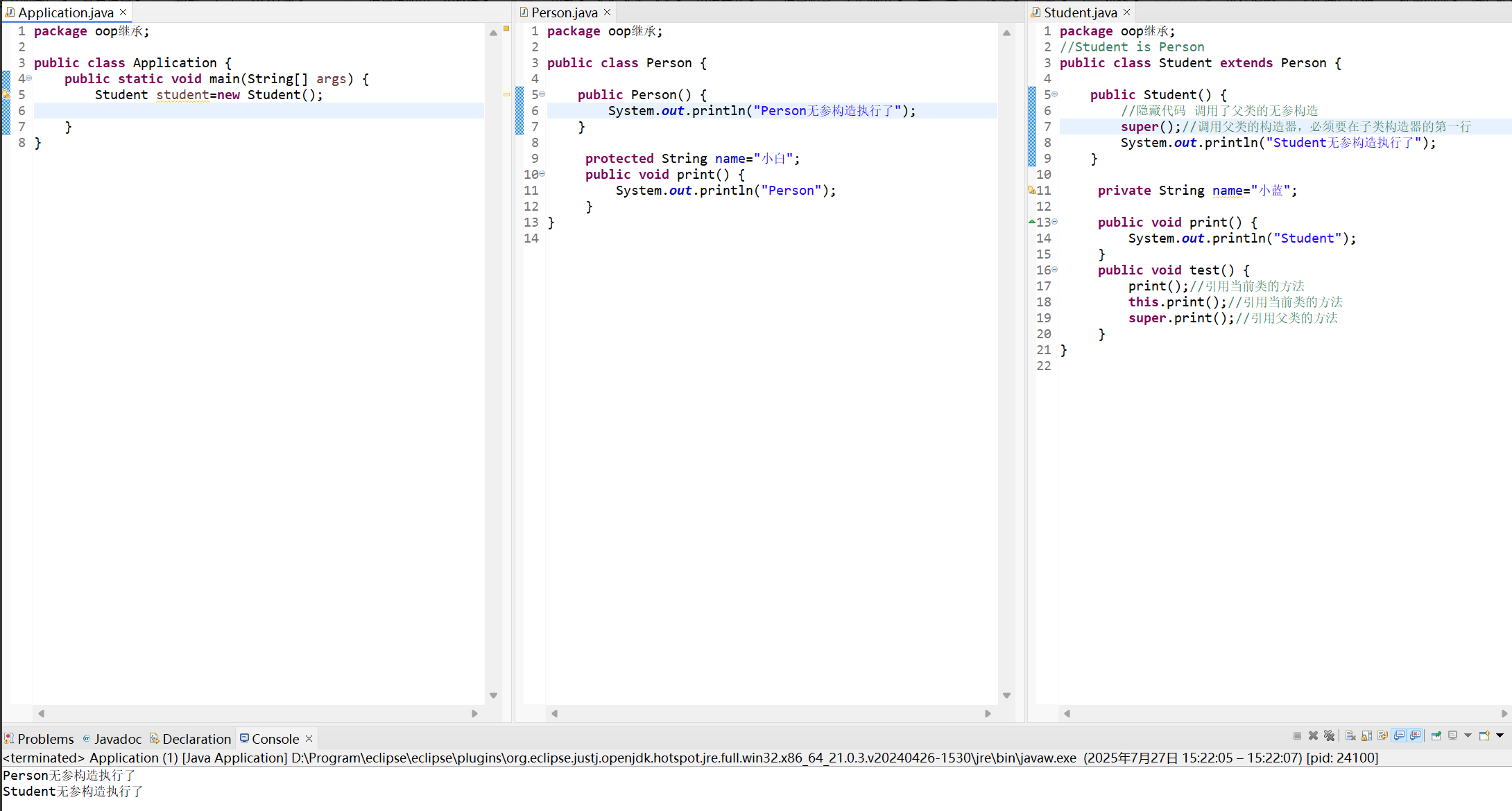Collapse test() method fold at Student.java line 16

(1054, 270)
